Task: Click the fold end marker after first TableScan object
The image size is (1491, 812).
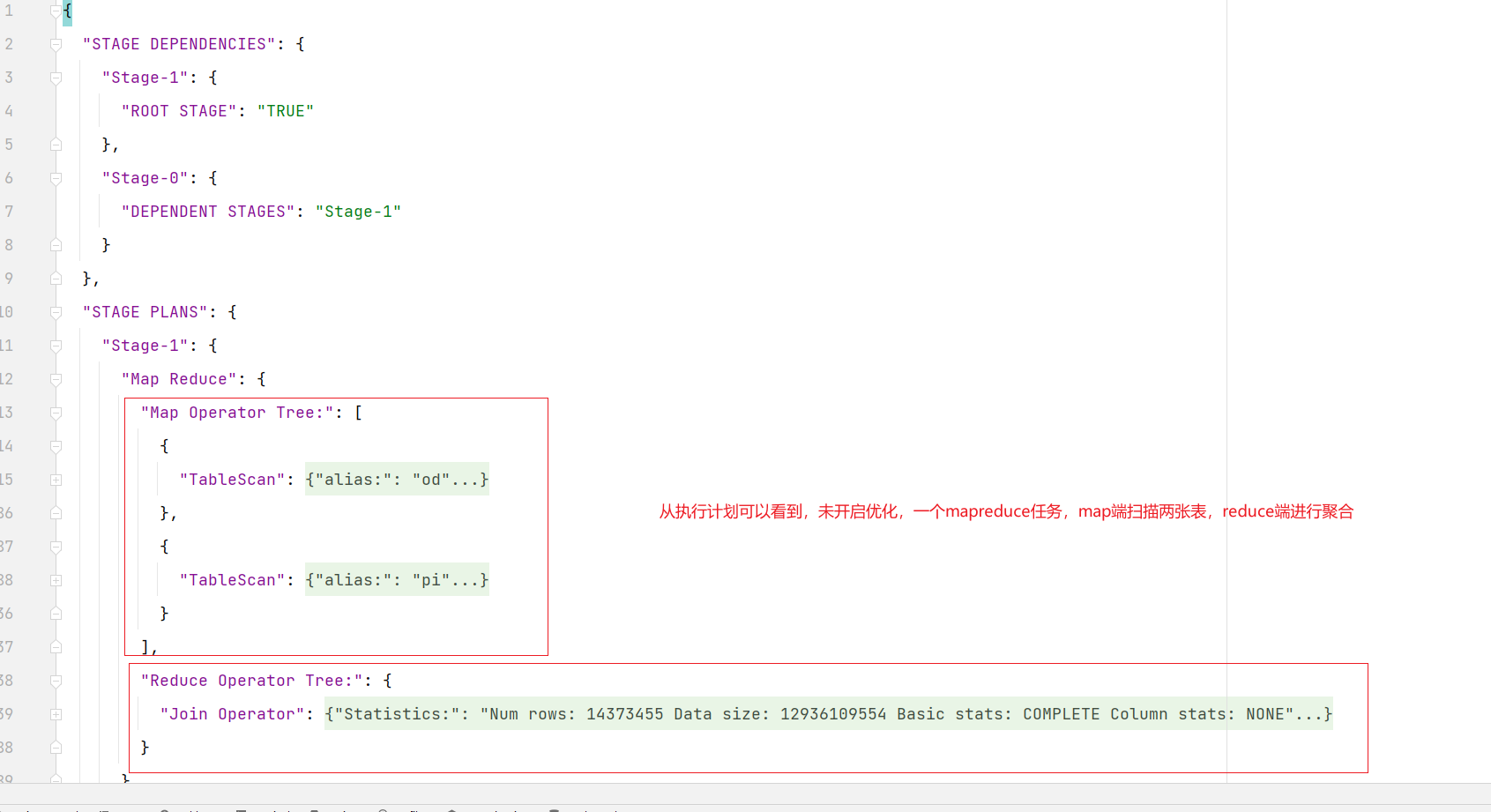Action: click(56, 513)
